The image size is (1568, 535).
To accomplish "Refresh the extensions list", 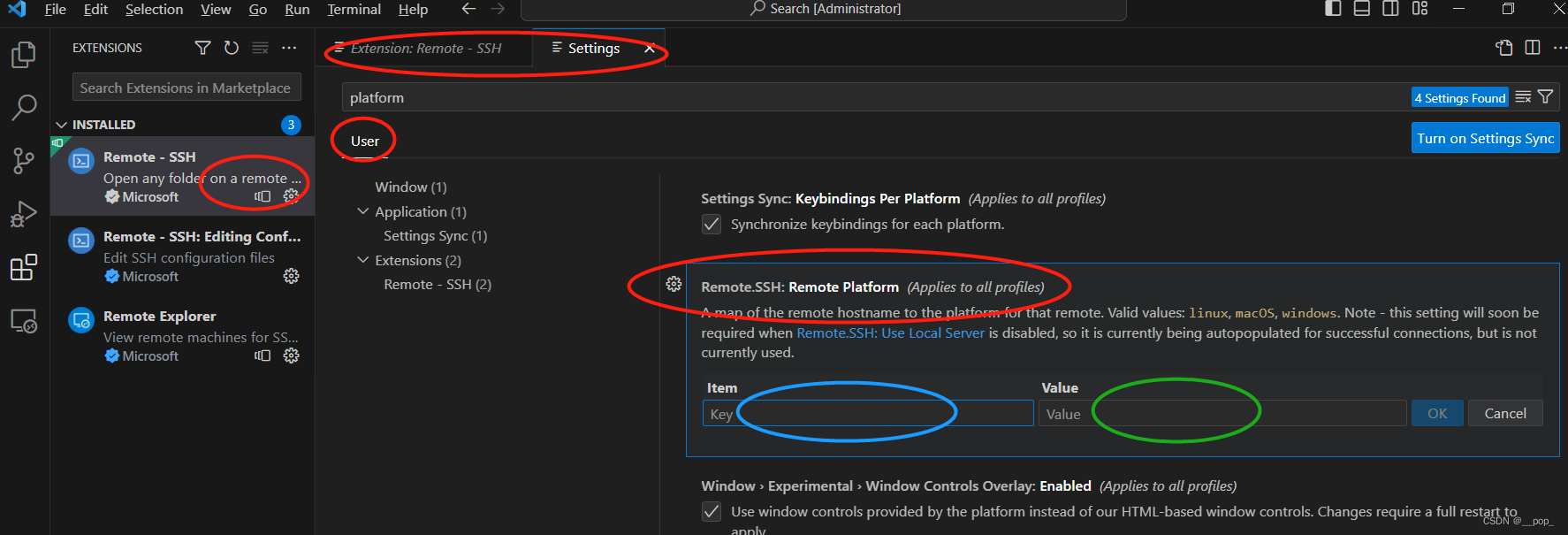I will [x=232, y=48].
